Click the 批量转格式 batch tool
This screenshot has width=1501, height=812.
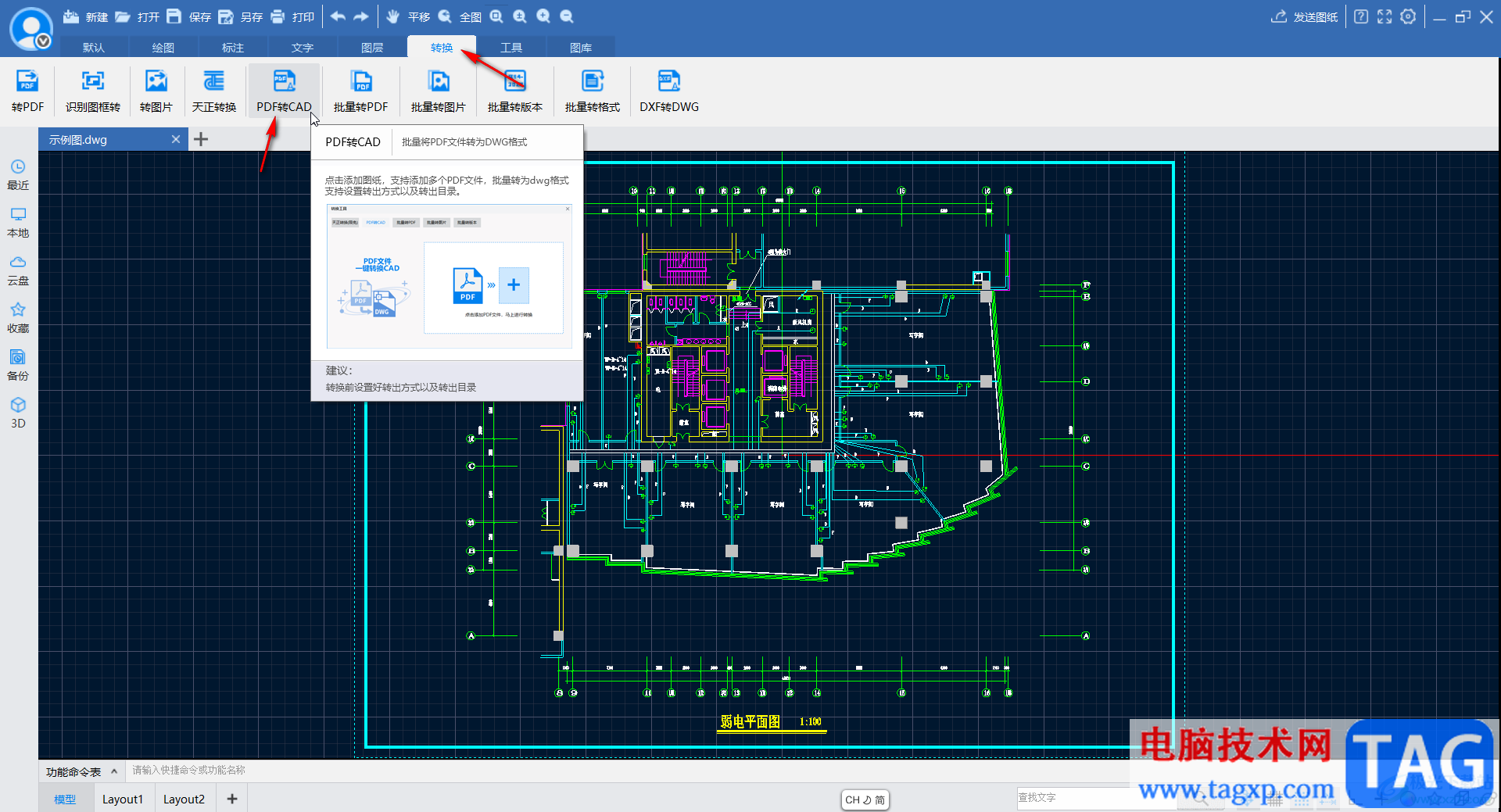tap(593, 91)
